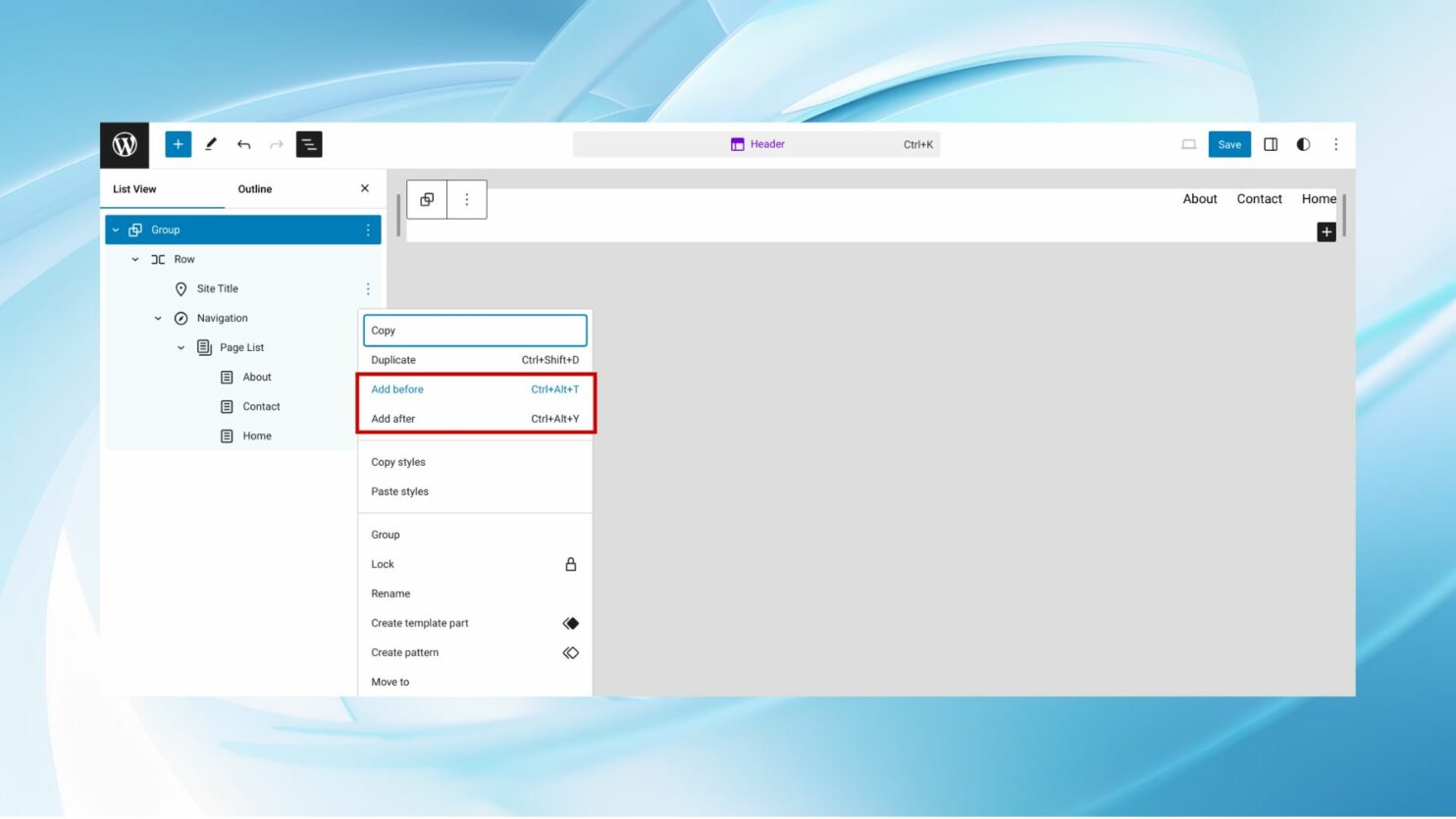Redo the last change
This screenshot has width=1456, height=819.
(x=276, y=144)
